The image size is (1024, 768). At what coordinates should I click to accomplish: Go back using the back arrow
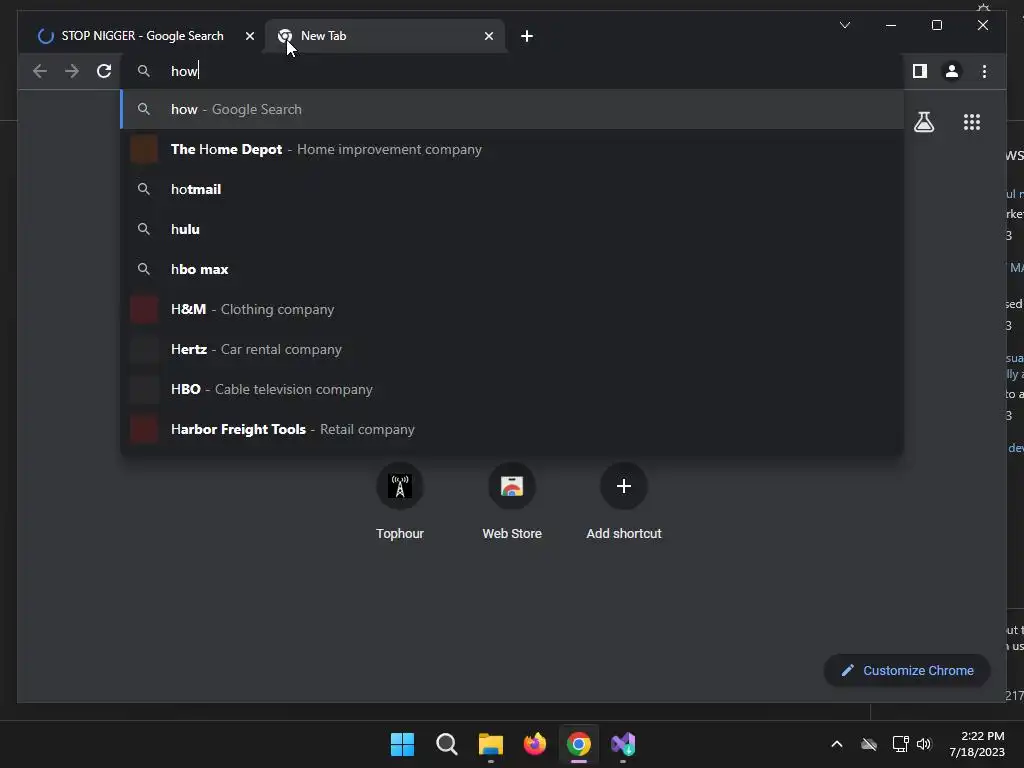[40, 71]
